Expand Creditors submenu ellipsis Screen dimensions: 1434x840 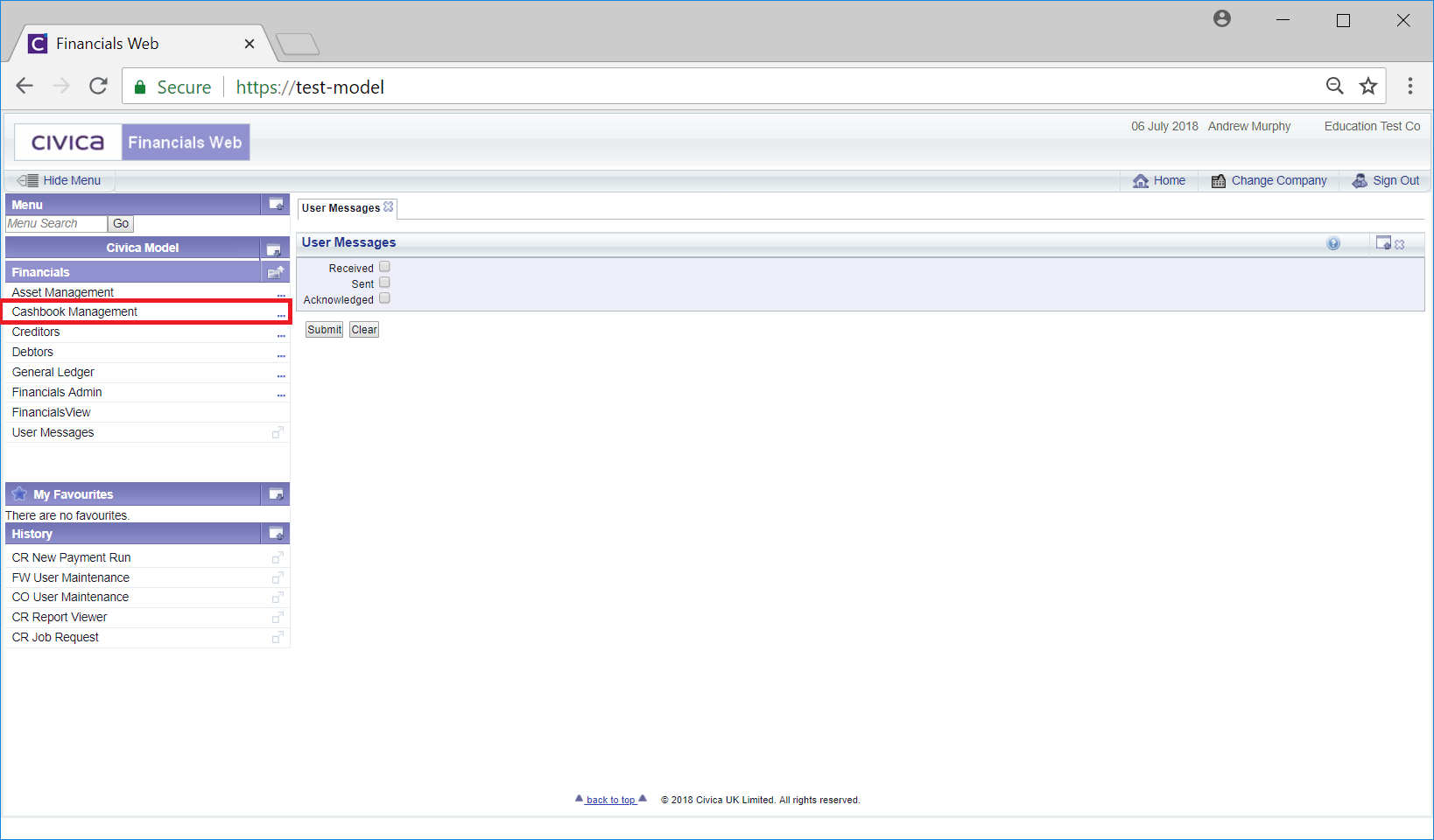pos(281,335)
